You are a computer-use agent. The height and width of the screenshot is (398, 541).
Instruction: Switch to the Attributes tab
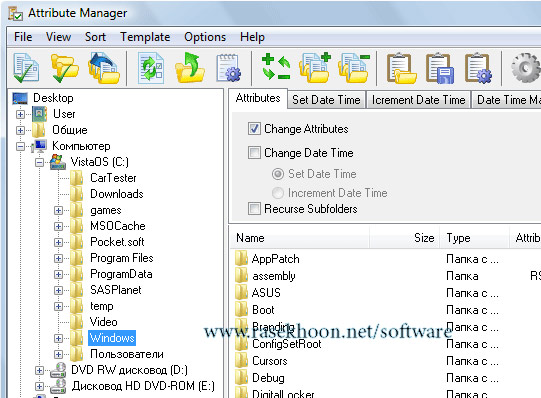click(x=258, y=98)
